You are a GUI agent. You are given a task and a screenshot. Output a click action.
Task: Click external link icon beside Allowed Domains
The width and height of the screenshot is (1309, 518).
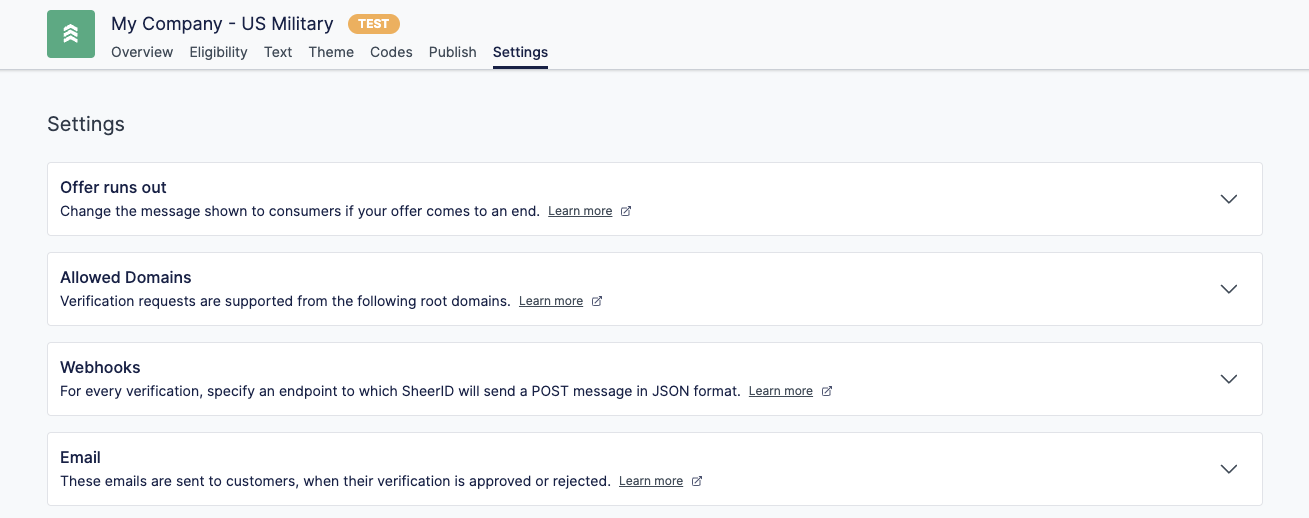pyautogui.click(x=597, y=301)
